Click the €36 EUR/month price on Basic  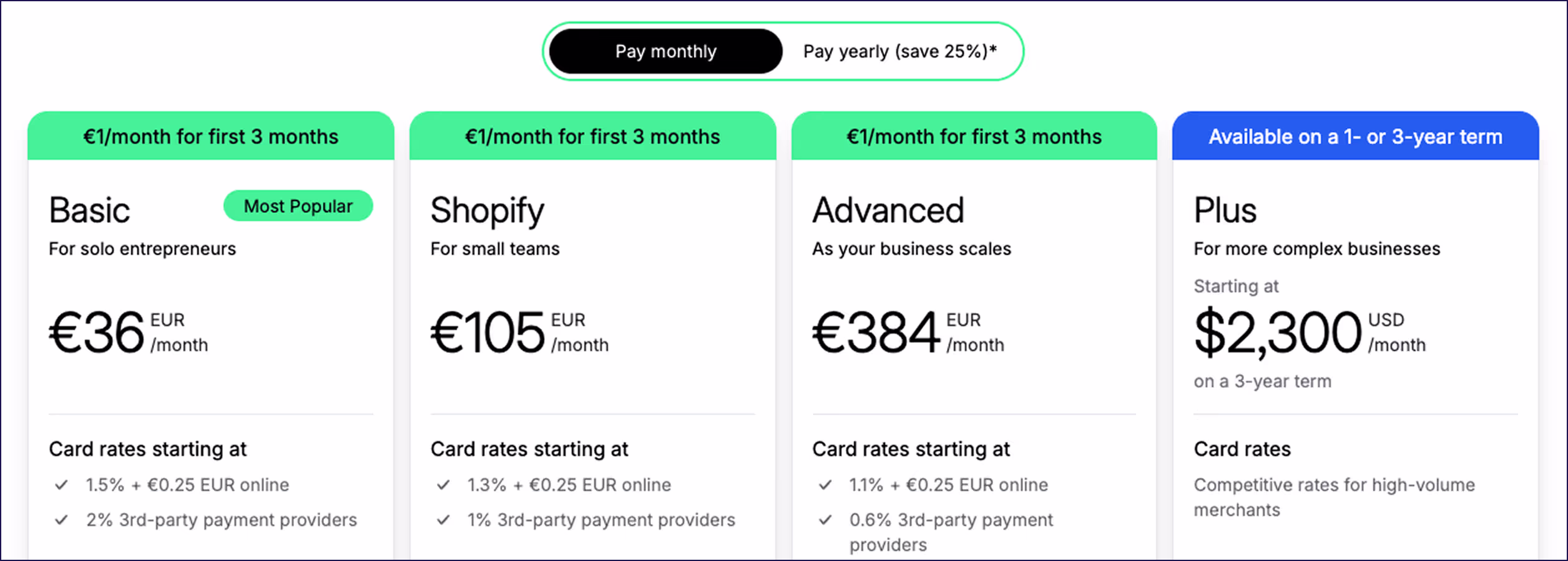[128, 331]
